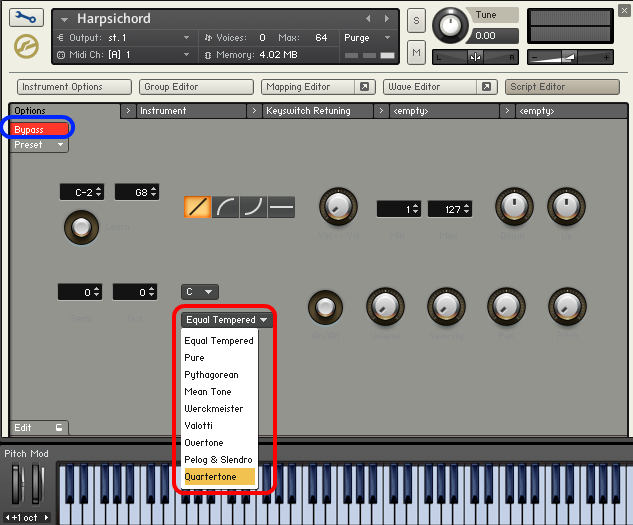Click the Tune value field 0.00
This screenshot has width=633, height=525.
(x=493, y=36)
